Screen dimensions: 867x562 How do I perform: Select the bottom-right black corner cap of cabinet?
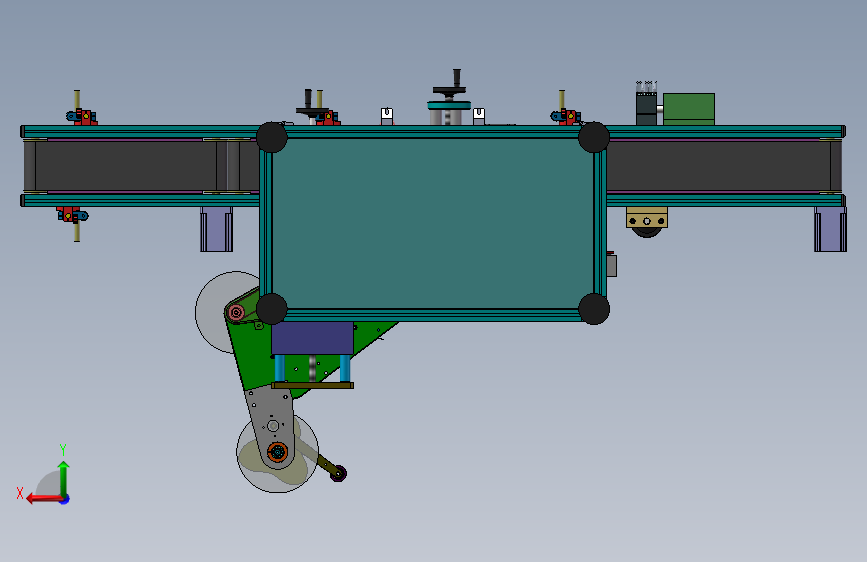click(x=594, y=309)
